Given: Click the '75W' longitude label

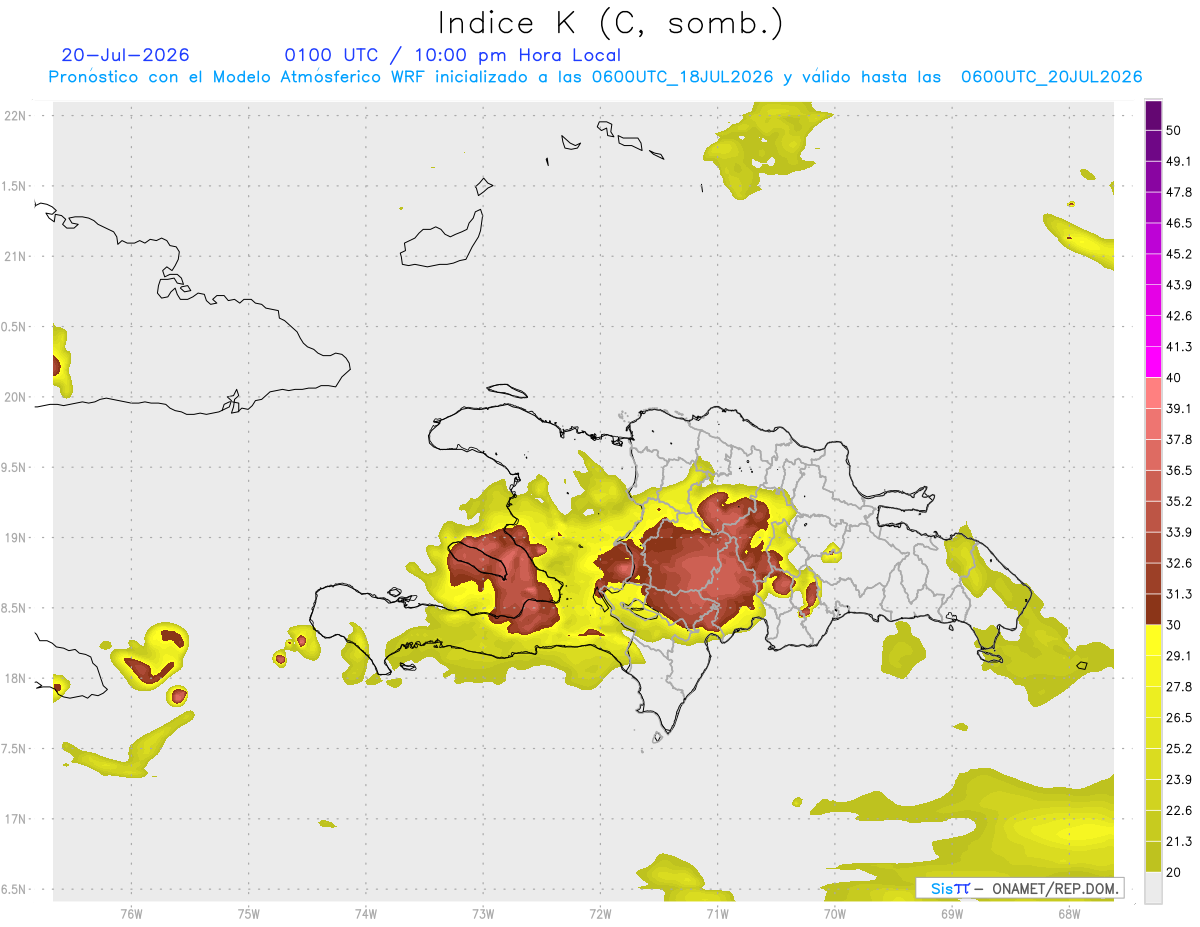Looking at the screenshot, I should (x=249, y=913).
